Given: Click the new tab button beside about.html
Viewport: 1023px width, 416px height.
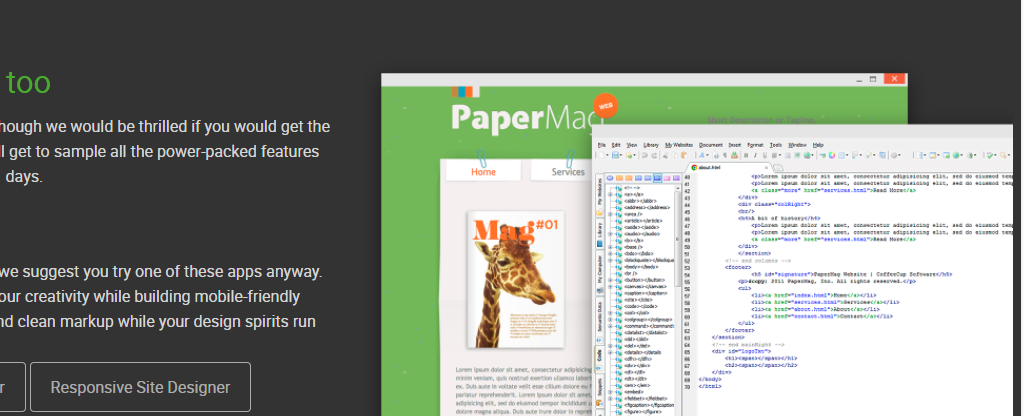Looking at the screenshot, I should pos(778,169).
